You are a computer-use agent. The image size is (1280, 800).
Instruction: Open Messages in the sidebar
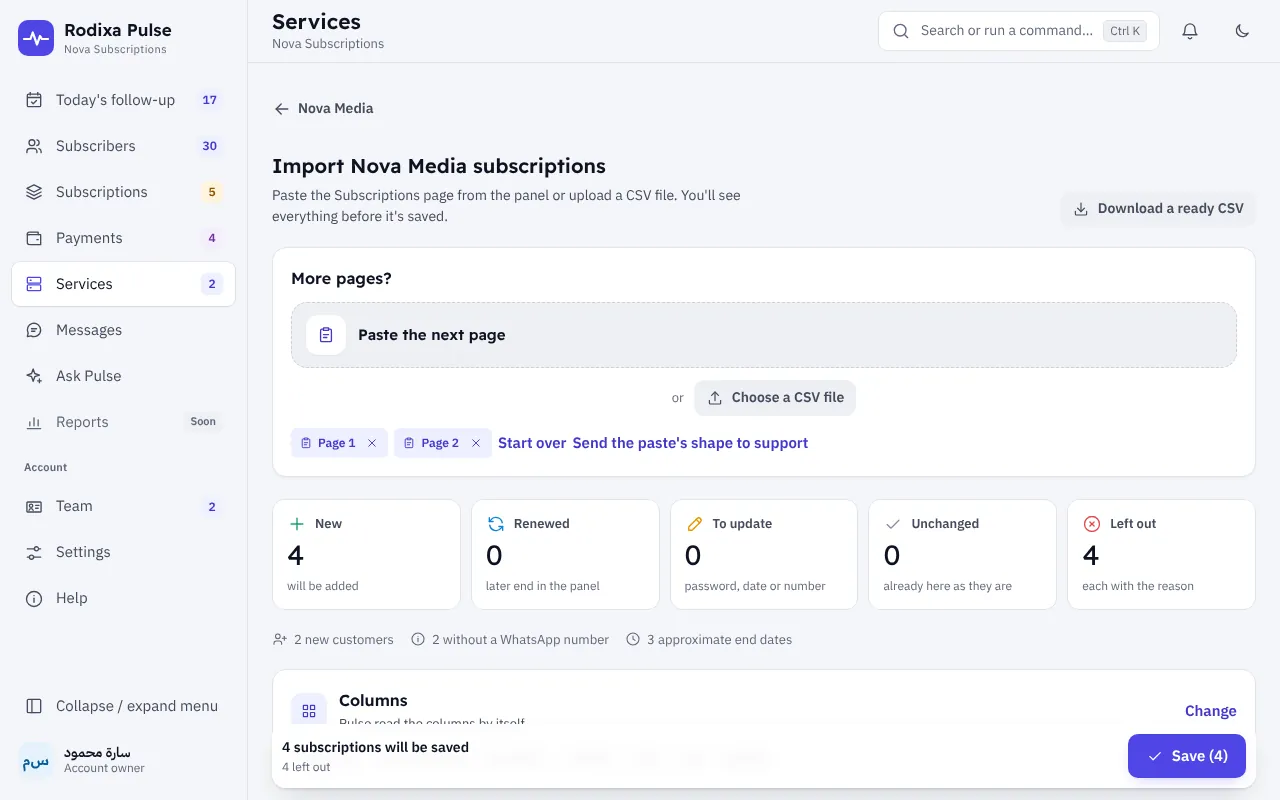click(x=123, y=330)
